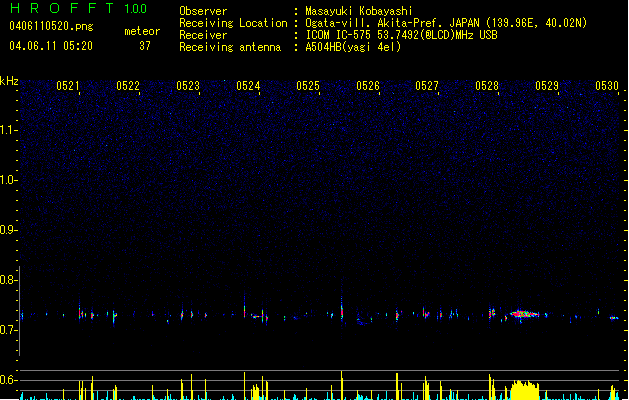629x400 pixels.
Task: Select the ICOM IC-575 53.7492 MHz USB text
Action: point(401,35)
